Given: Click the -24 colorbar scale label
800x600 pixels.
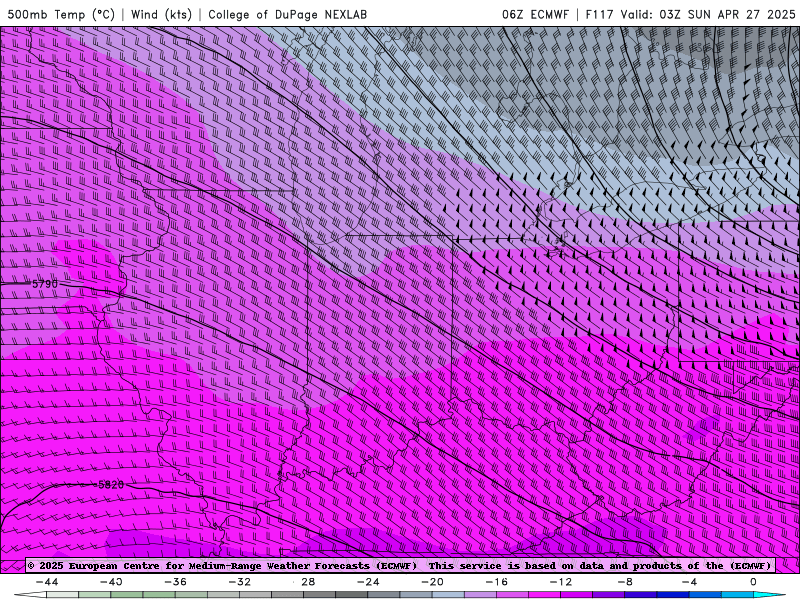Looking at the screenshot, I should click(x=368, y=582).
